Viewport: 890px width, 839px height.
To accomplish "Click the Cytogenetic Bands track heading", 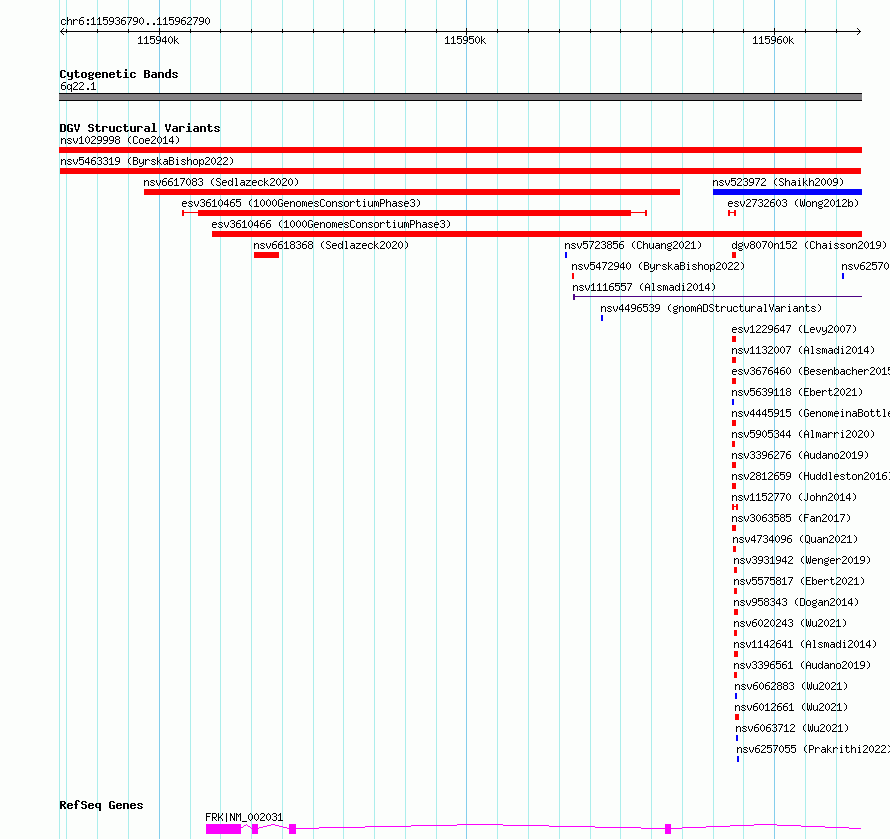I will point(119,74).
